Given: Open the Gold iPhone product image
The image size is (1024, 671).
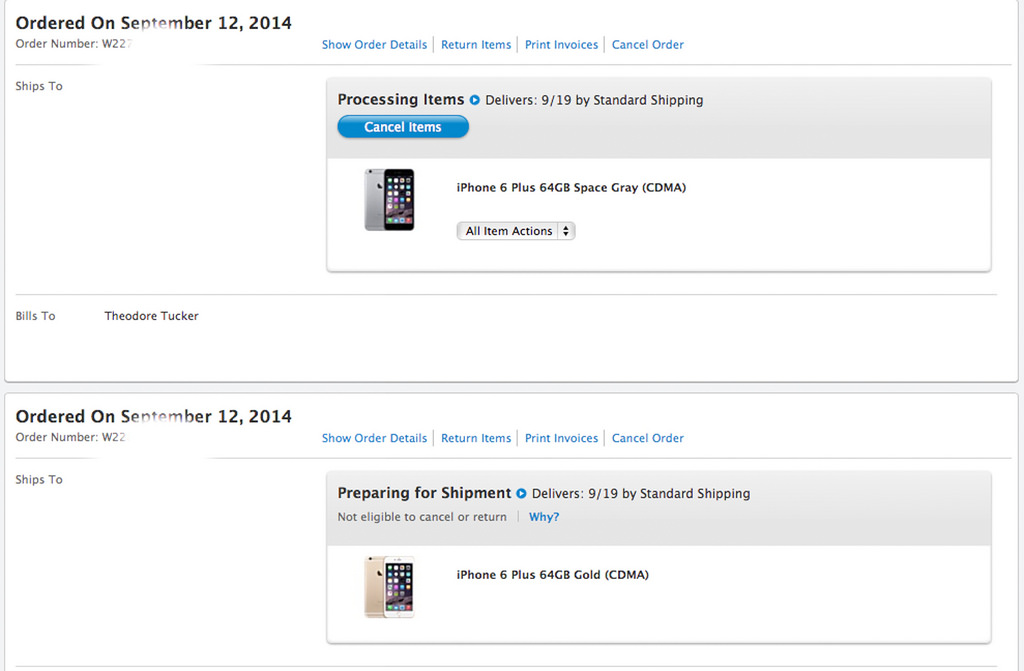Looking at the screenshot, I should coord(389,587).
